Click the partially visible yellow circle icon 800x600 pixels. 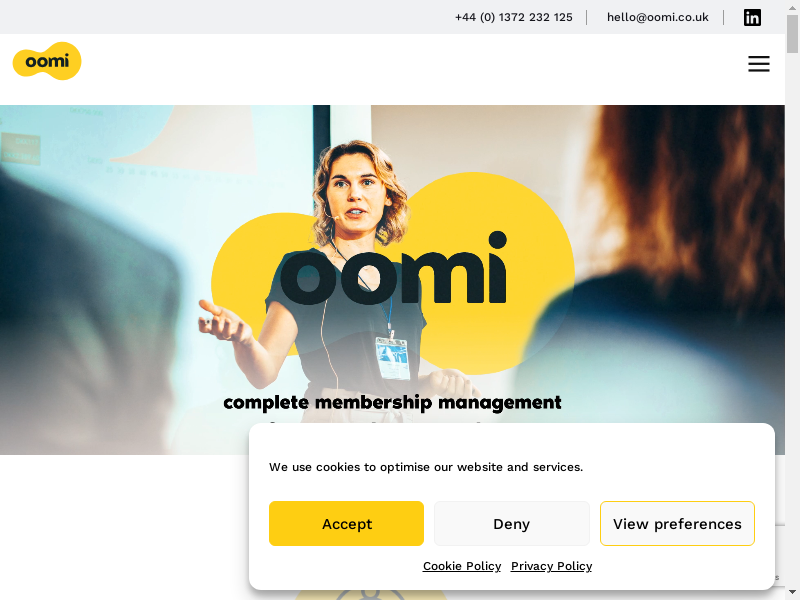pyautogui.click(x=371, y=594)
